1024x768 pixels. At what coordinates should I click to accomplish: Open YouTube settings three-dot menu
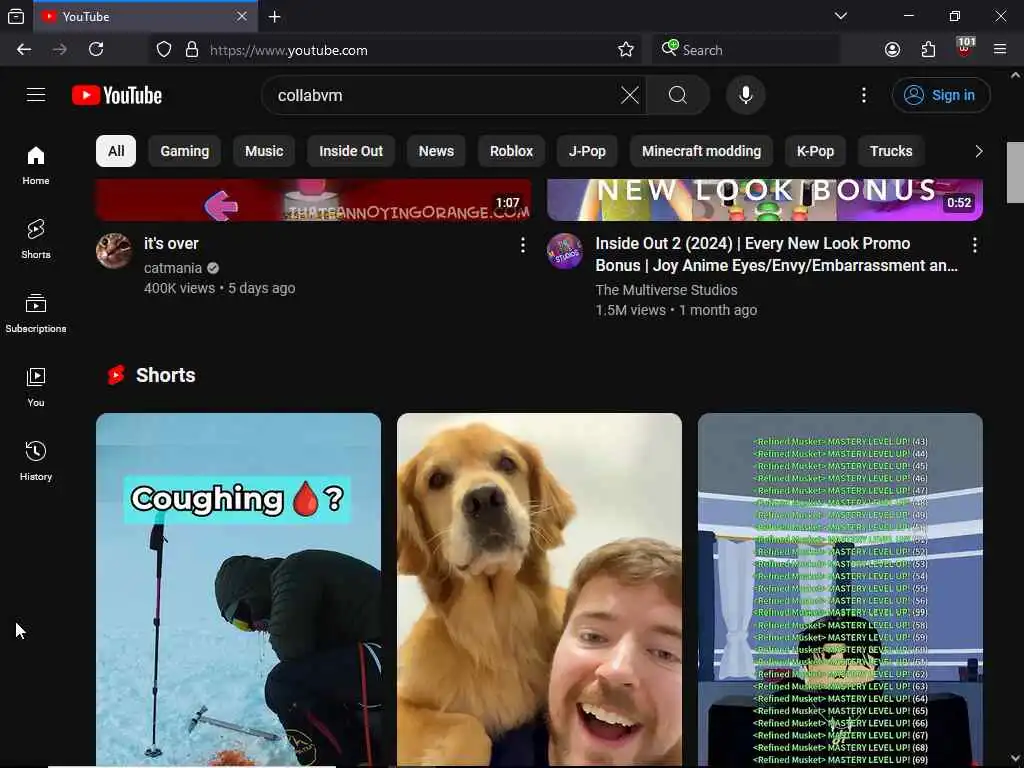click(863, 95)
